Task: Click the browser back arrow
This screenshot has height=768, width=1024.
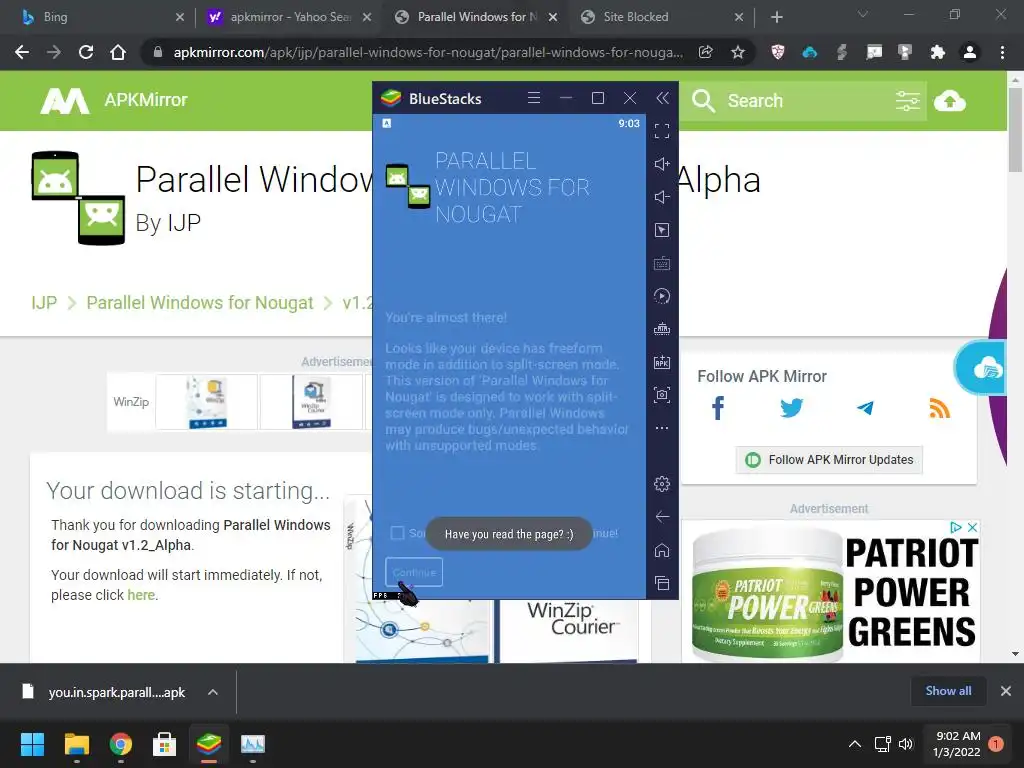Action: click(x=22, y=52)
